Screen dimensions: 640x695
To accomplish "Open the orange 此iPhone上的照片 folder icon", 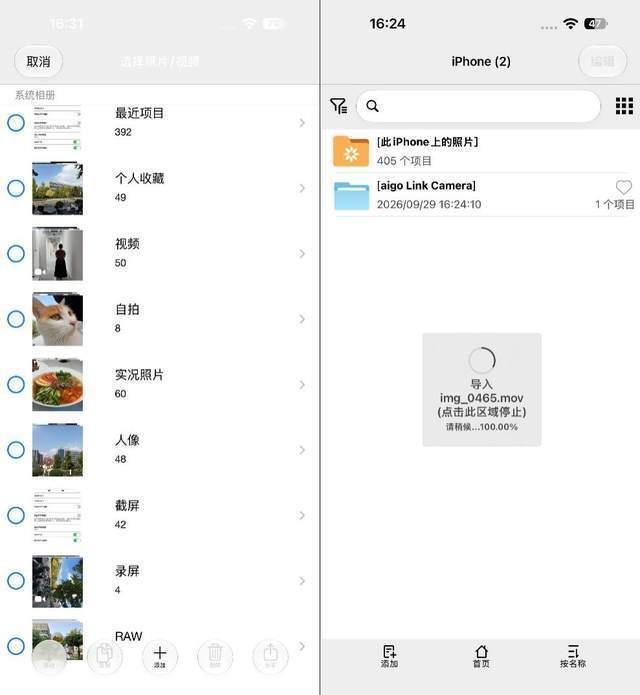I will coord(351,151).
